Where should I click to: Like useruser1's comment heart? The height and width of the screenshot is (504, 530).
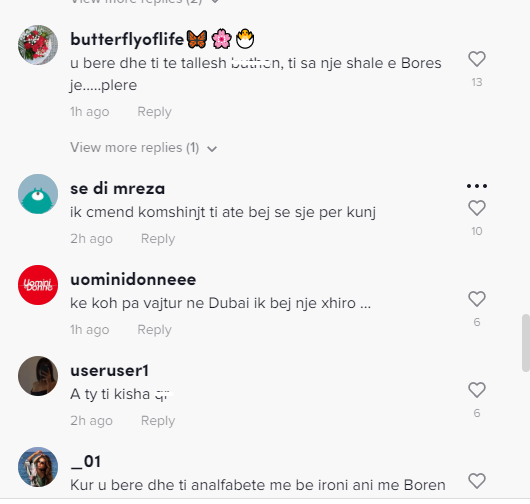point(477,390)
